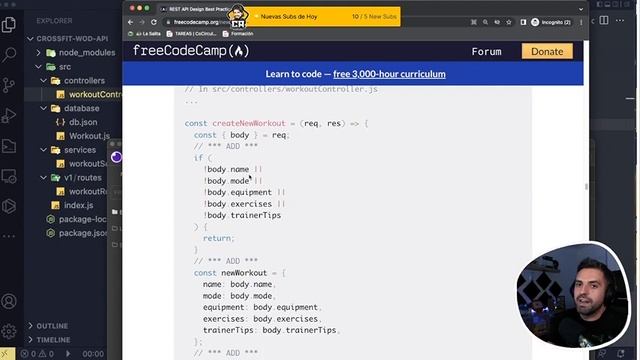Open the TAREAS bookmark folder

click(191, 34)
